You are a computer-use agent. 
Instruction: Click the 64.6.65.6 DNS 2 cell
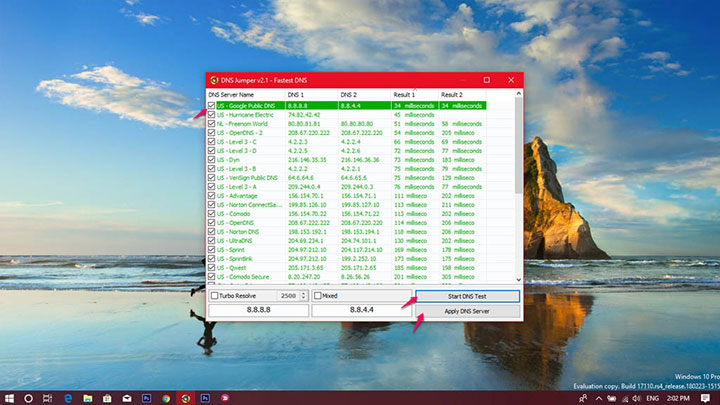pyautogui.click(x=353, y=178)
